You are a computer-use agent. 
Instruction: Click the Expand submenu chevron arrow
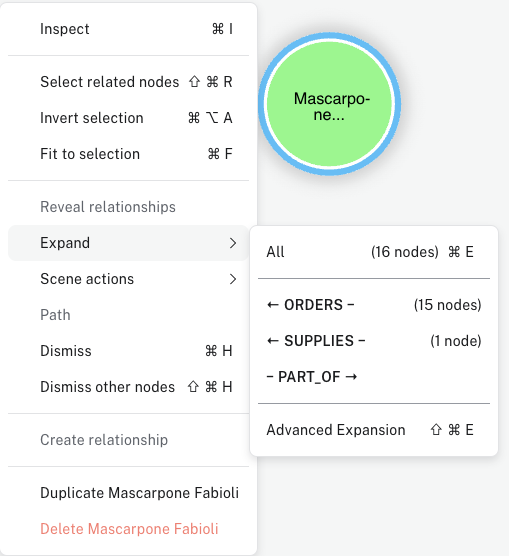[x=233, y=243]
